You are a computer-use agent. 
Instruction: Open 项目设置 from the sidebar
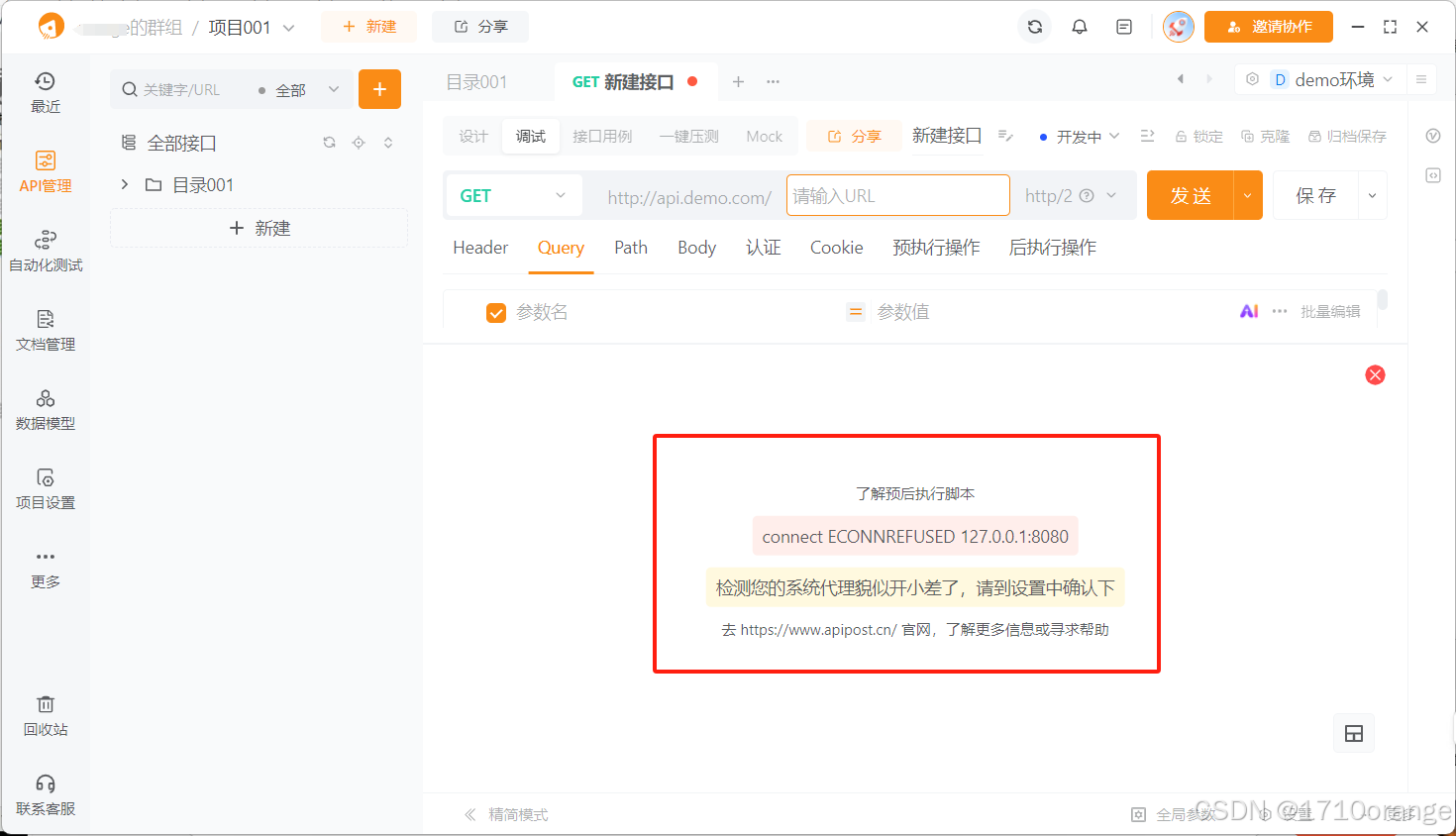pos(45,490)
